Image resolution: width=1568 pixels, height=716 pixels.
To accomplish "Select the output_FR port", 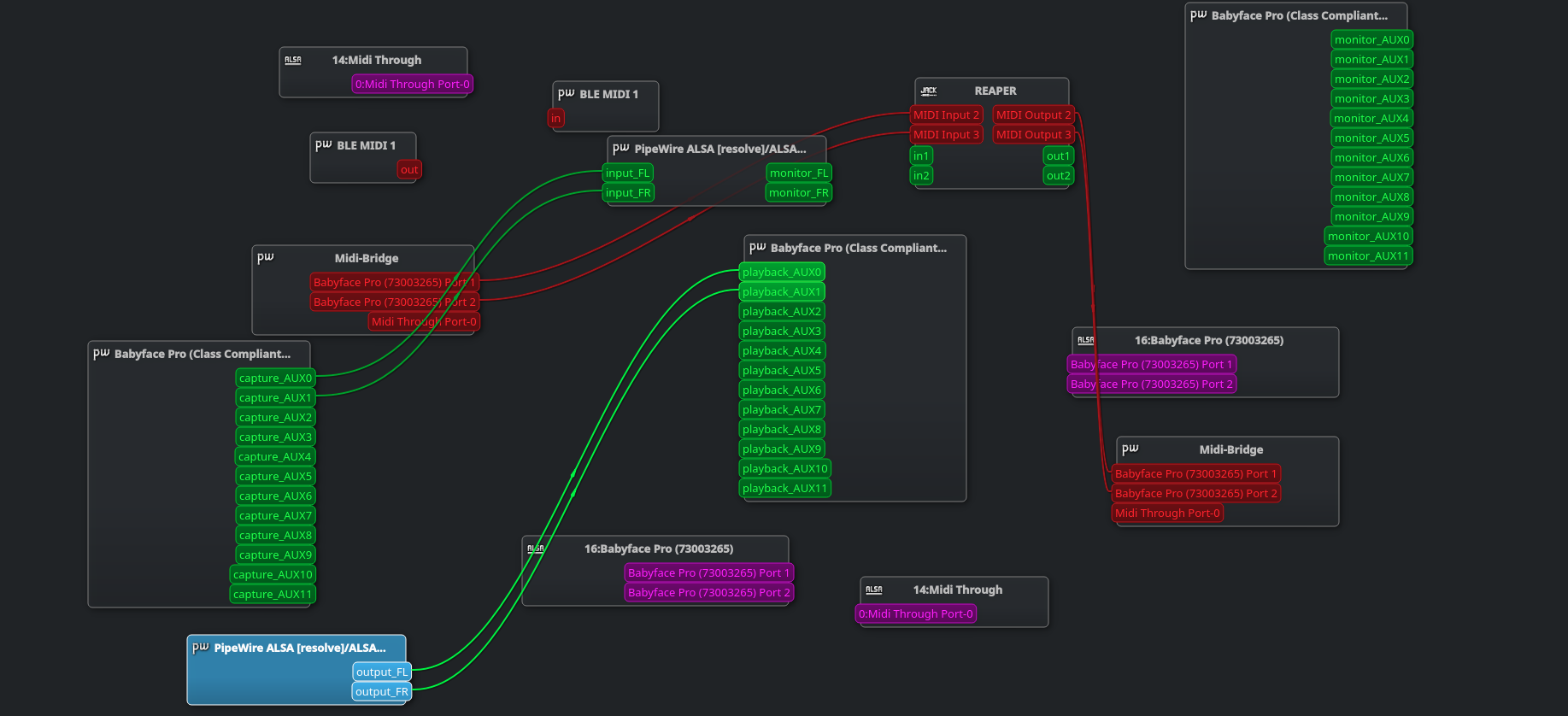I will (x=382, y=691).
